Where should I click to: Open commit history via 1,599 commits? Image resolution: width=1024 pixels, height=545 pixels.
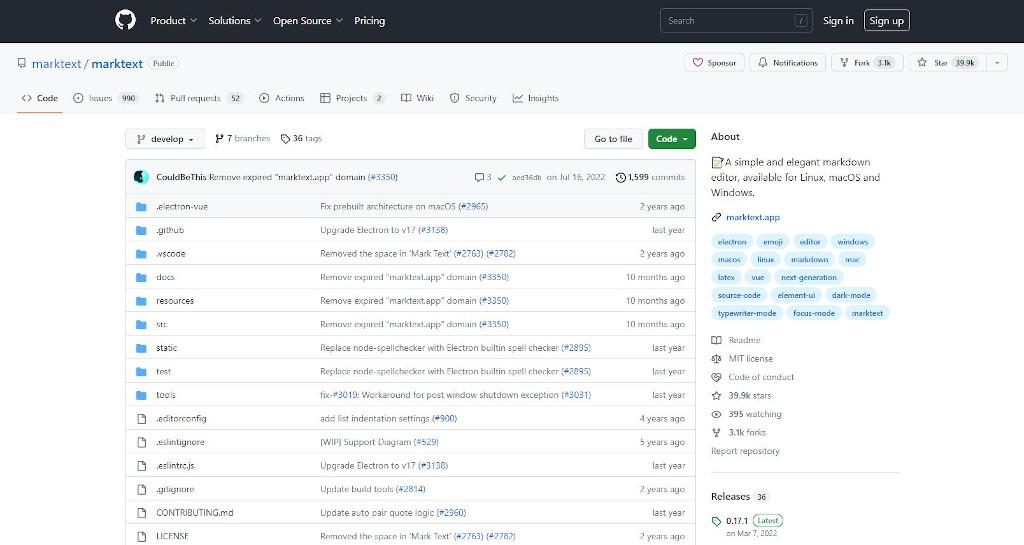tap(650, 177)
